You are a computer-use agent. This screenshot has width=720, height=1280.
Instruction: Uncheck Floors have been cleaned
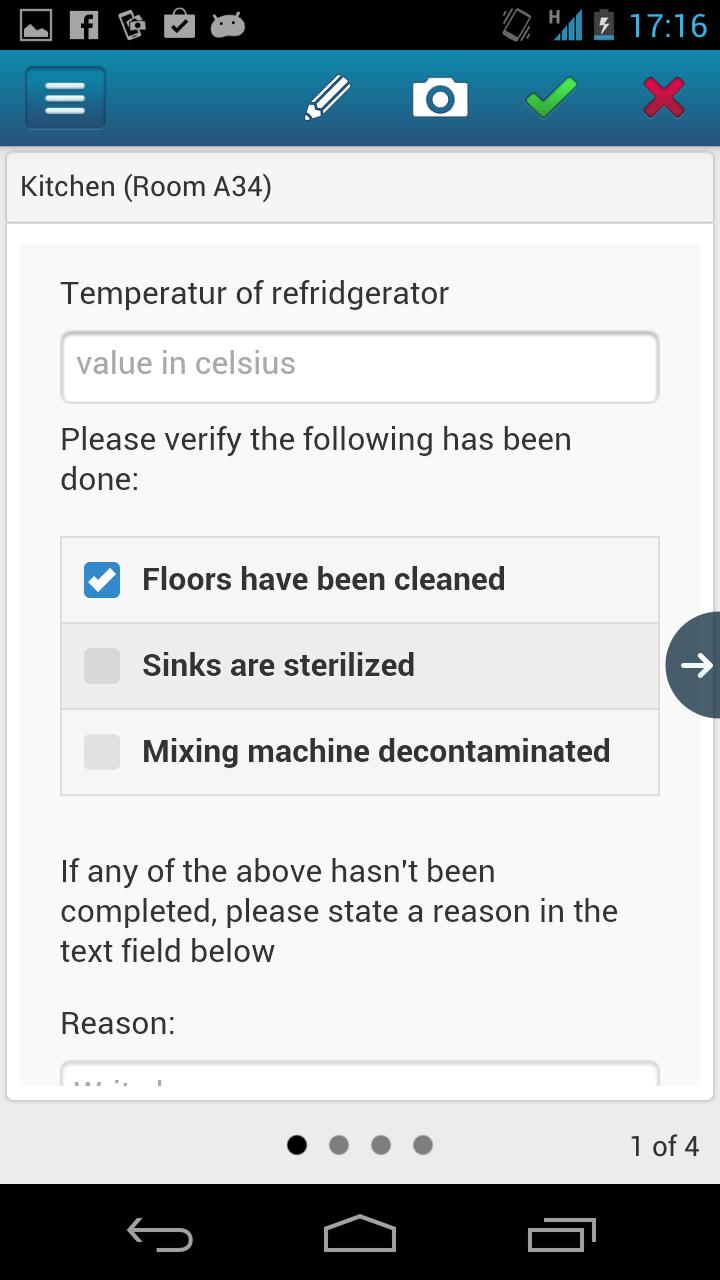(102, 580)
